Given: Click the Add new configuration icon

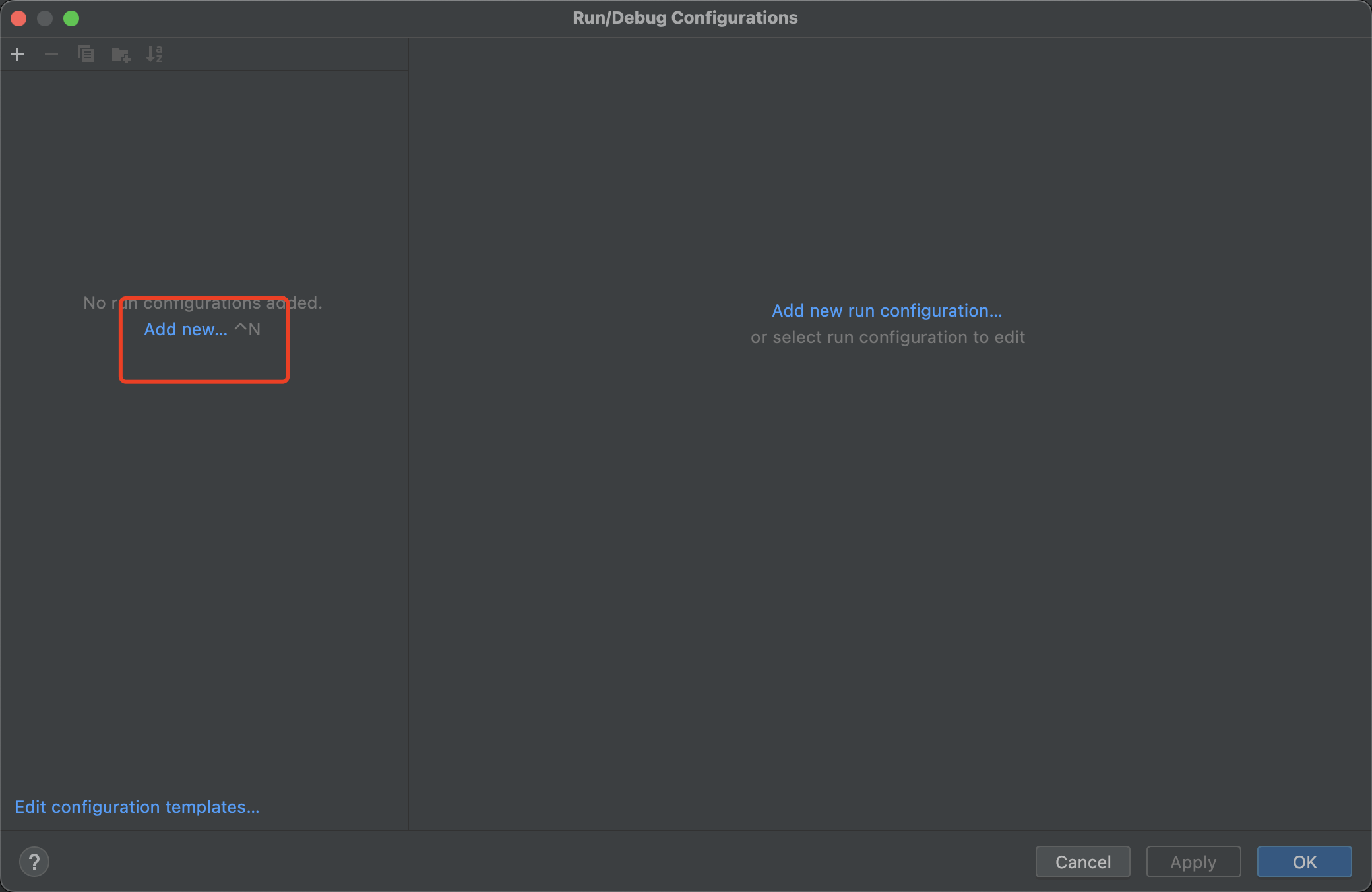Looking at the screenshot, I should pos(18,53).
